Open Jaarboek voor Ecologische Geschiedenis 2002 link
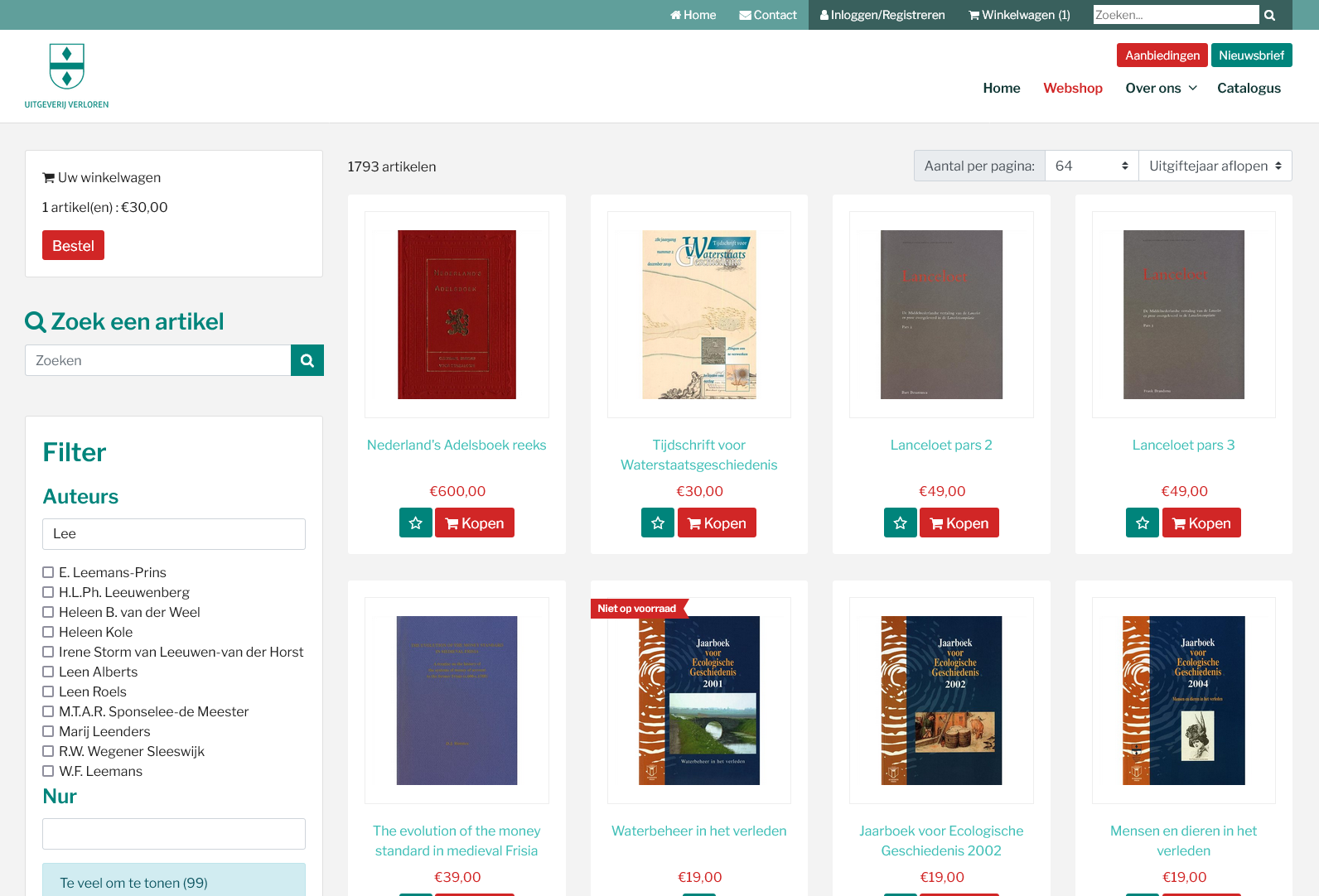1319x896 pixels. pyautogui.click(x=941, y=841)
